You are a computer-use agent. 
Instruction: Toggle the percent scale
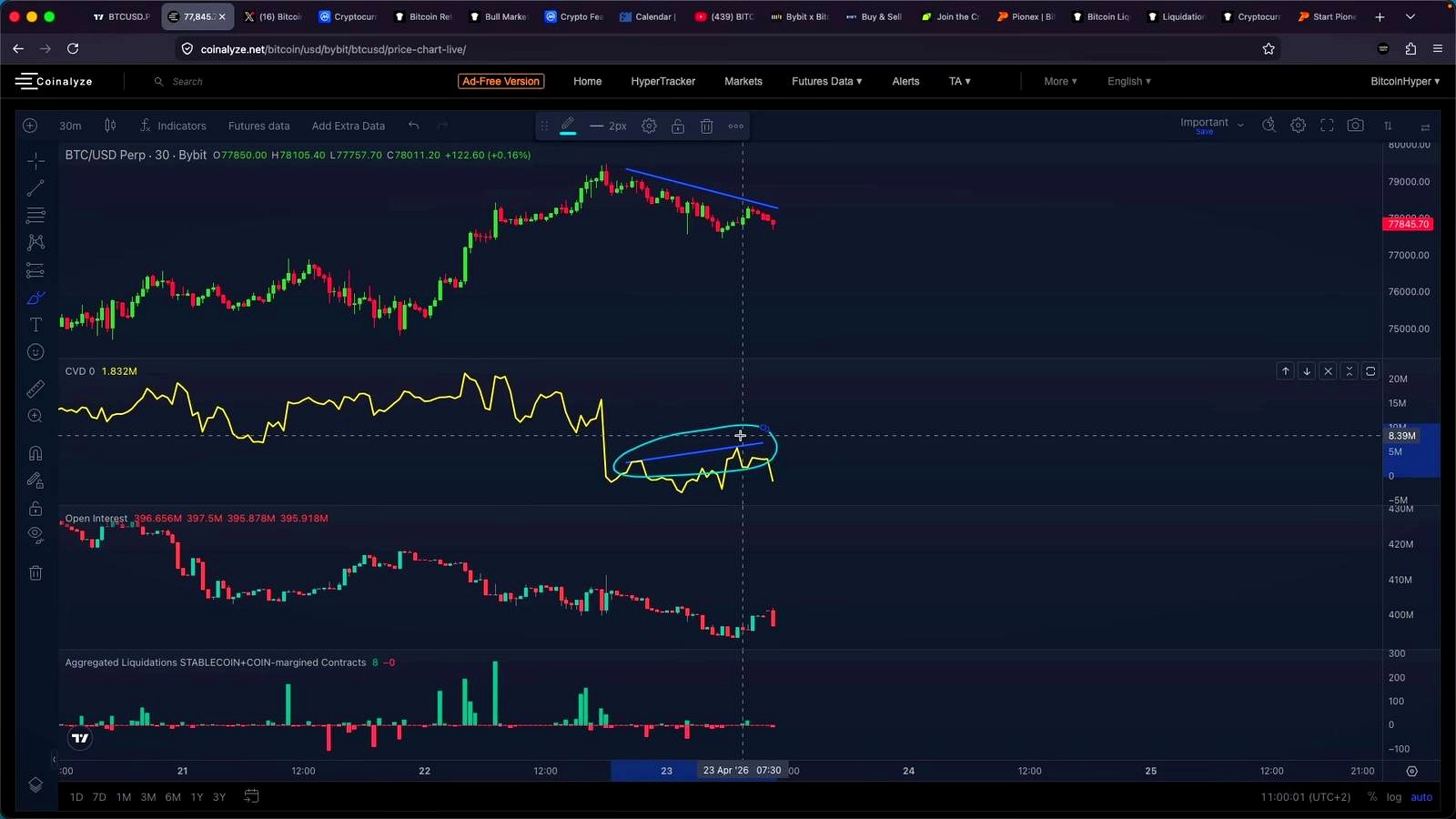[x=1372, y=797]
